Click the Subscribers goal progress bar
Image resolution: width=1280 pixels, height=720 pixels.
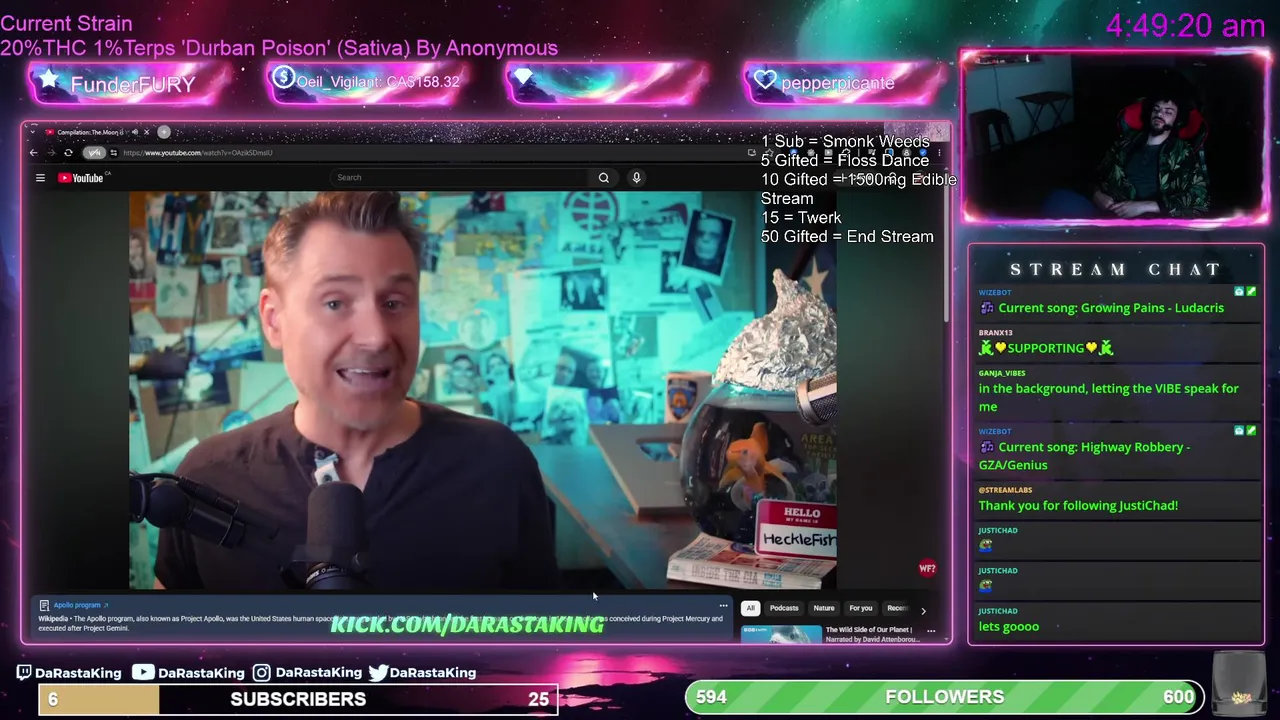click(298, 699)
